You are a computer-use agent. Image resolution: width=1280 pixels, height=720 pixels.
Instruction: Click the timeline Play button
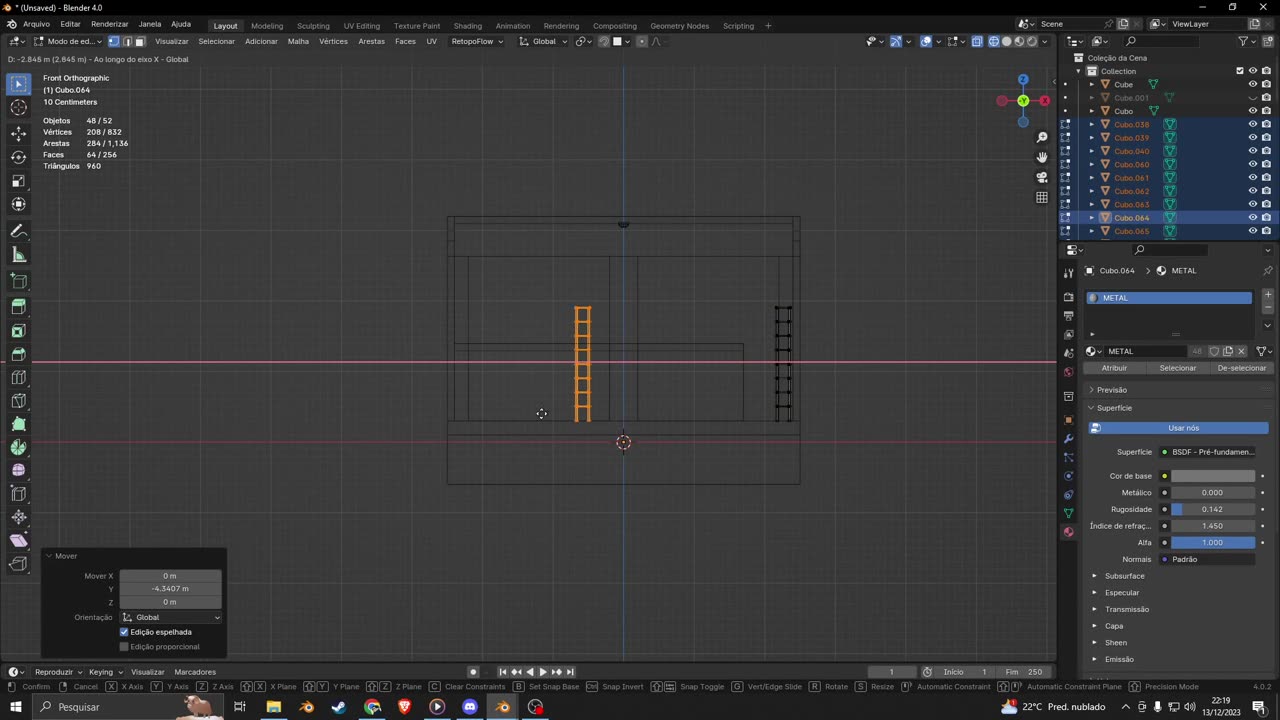[543, 672]
